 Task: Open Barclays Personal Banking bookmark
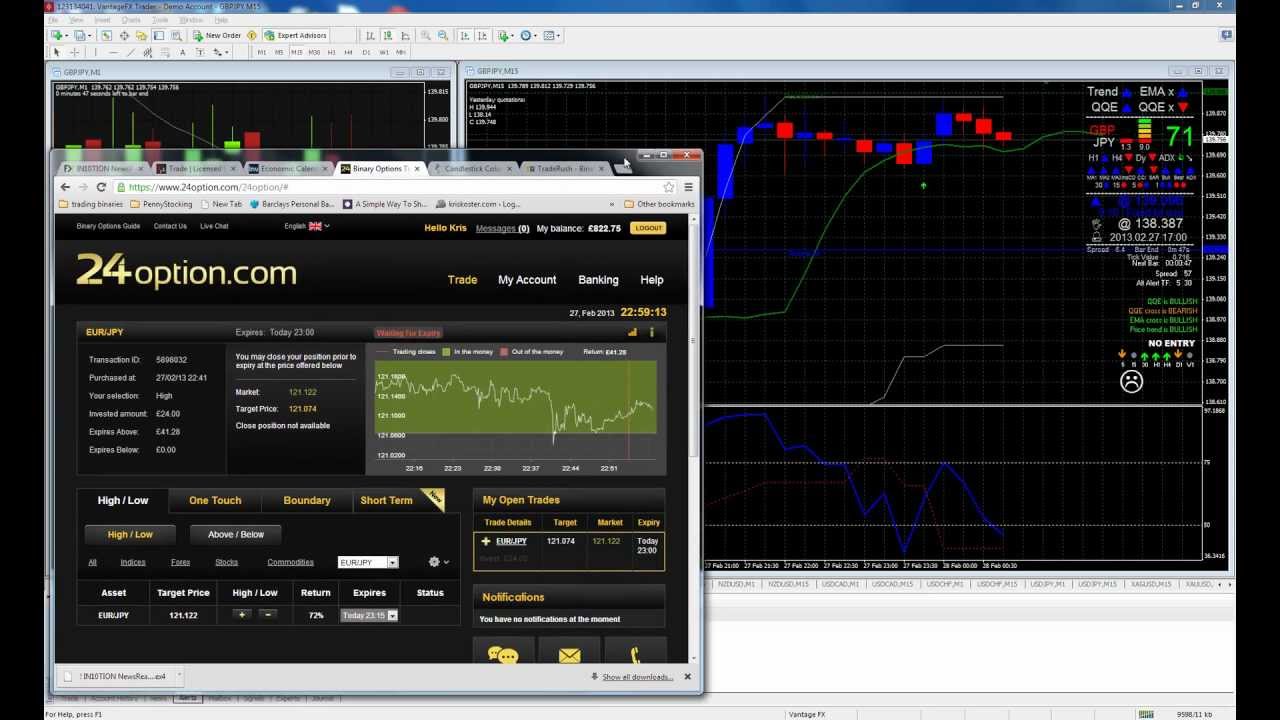coord(291,204)
